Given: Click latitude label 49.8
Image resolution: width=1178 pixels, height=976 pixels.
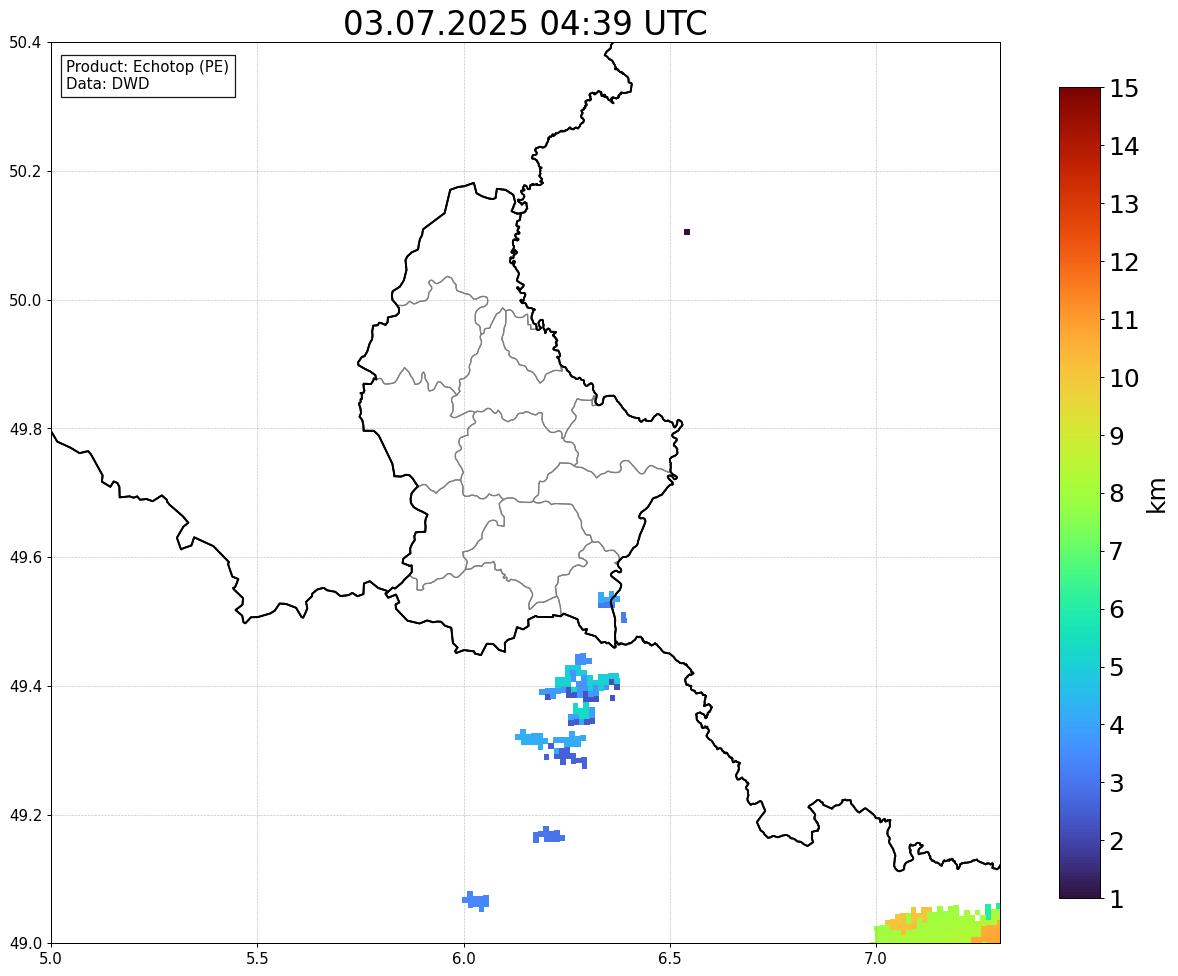Looking at the screenshot, I should coord(25,429).
